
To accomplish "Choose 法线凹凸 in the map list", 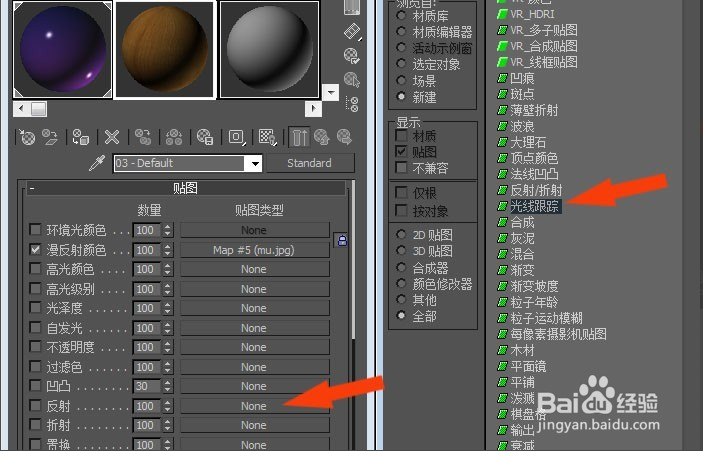I will (534, 174).
